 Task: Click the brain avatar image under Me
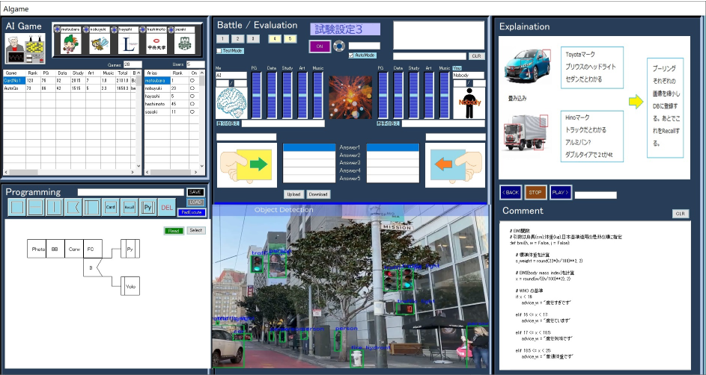coord(231,103)
